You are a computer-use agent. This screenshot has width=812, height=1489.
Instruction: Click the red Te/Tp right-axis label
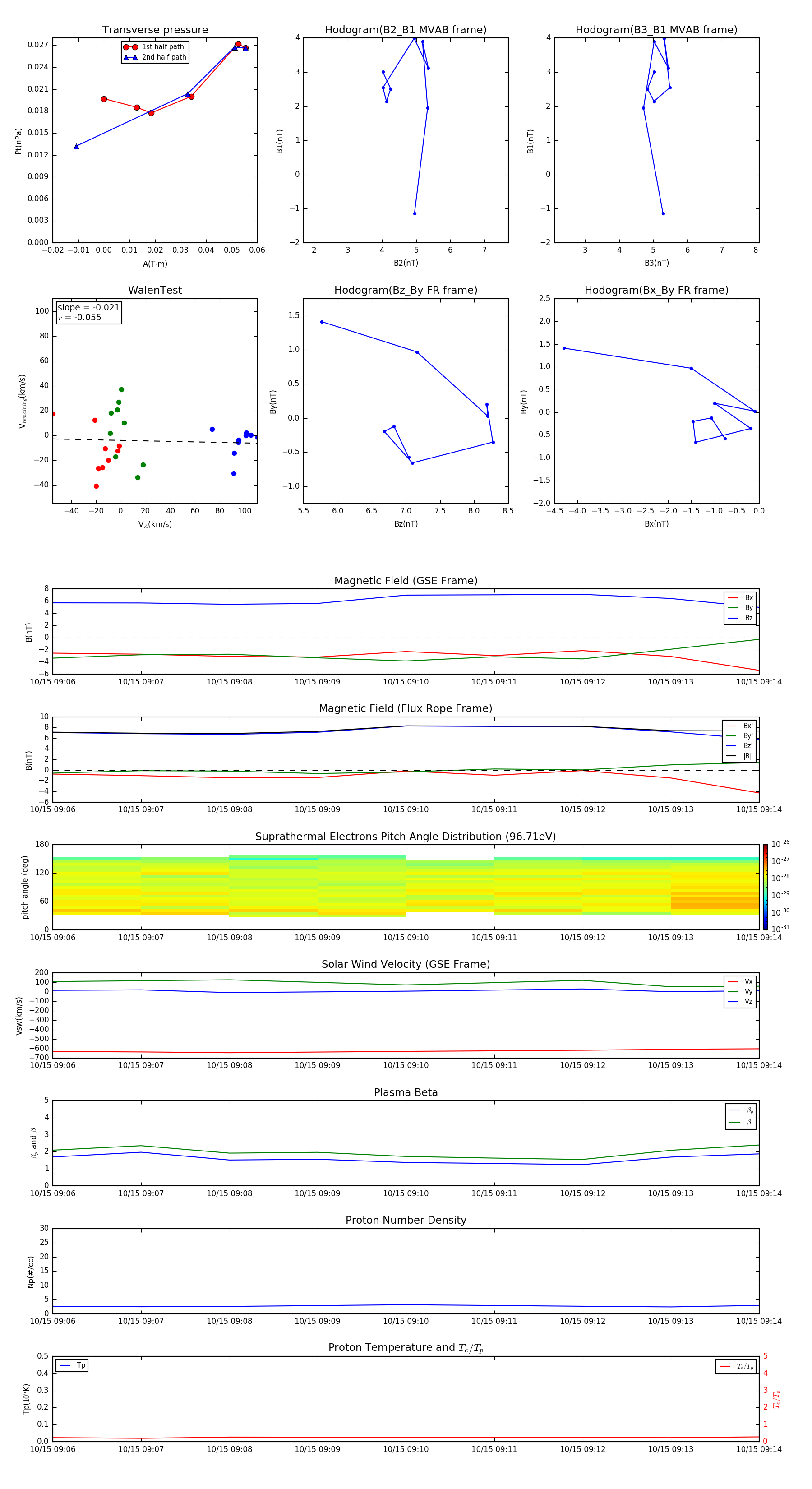tap(777, 1399)
